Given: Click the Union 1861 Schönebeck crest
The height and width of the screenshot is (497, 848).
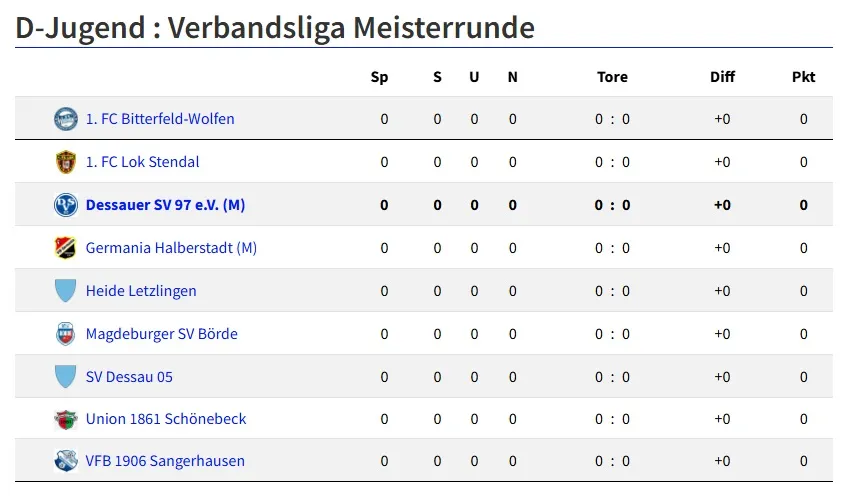Looking at the screenshot, I should tap(65, 419).
